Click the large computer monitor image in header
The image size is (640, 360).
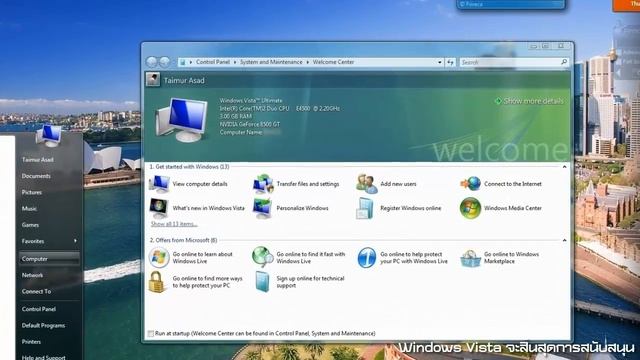click(x=182, y=120)
